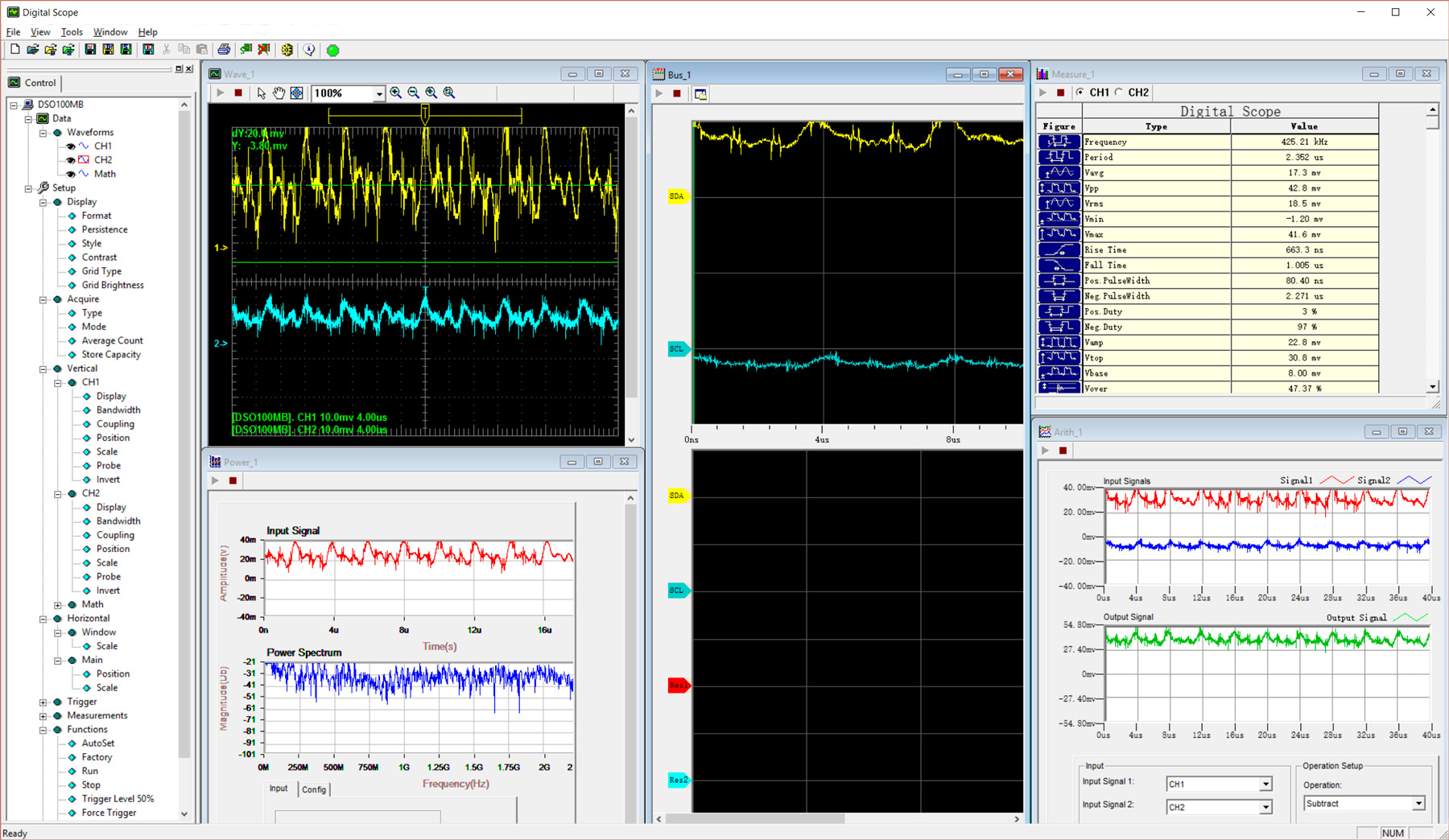Open the Tools menu
The width and height of the screenshot is (1449, 840).
tap(72, 32)
